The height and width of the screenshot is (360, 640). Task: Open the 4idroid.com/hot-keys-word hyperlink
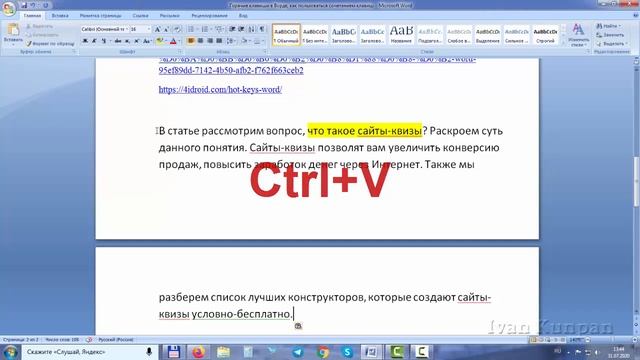pyautogui.click(x=220, y=89)
